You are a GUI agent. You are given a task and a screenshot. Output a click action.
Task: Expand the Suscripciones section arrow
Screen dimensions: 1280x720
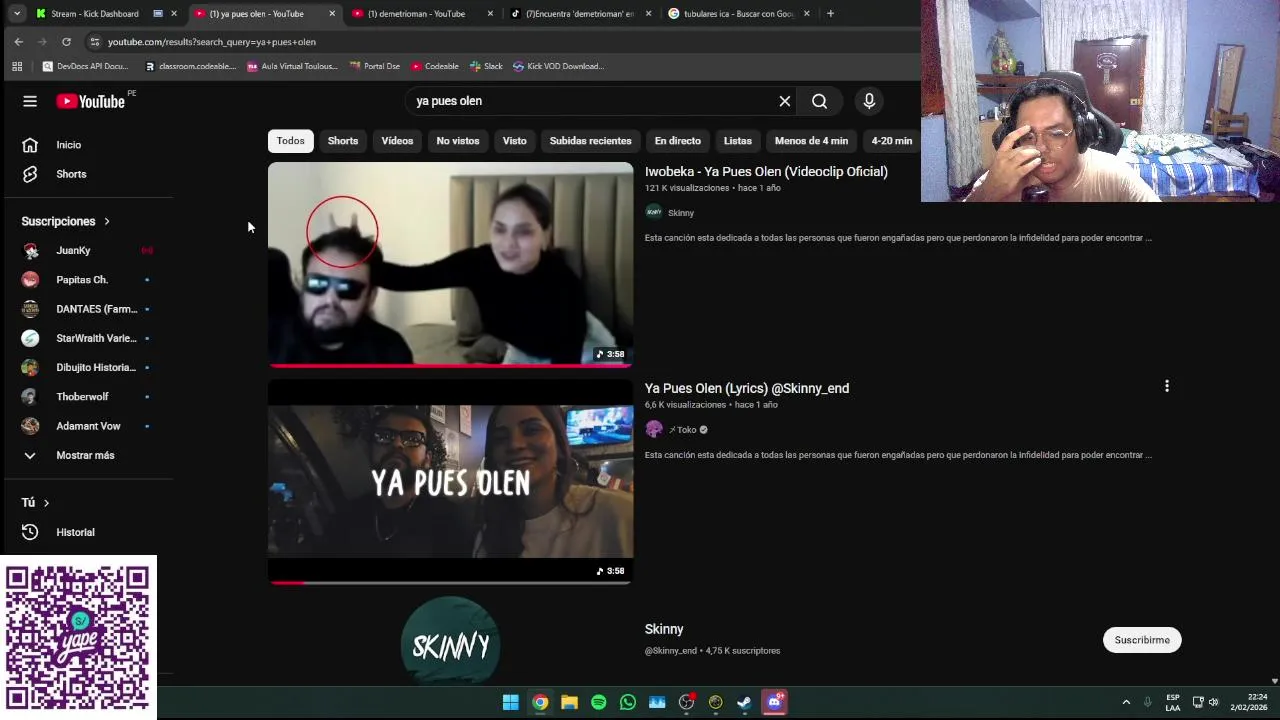tap(106, 221)
